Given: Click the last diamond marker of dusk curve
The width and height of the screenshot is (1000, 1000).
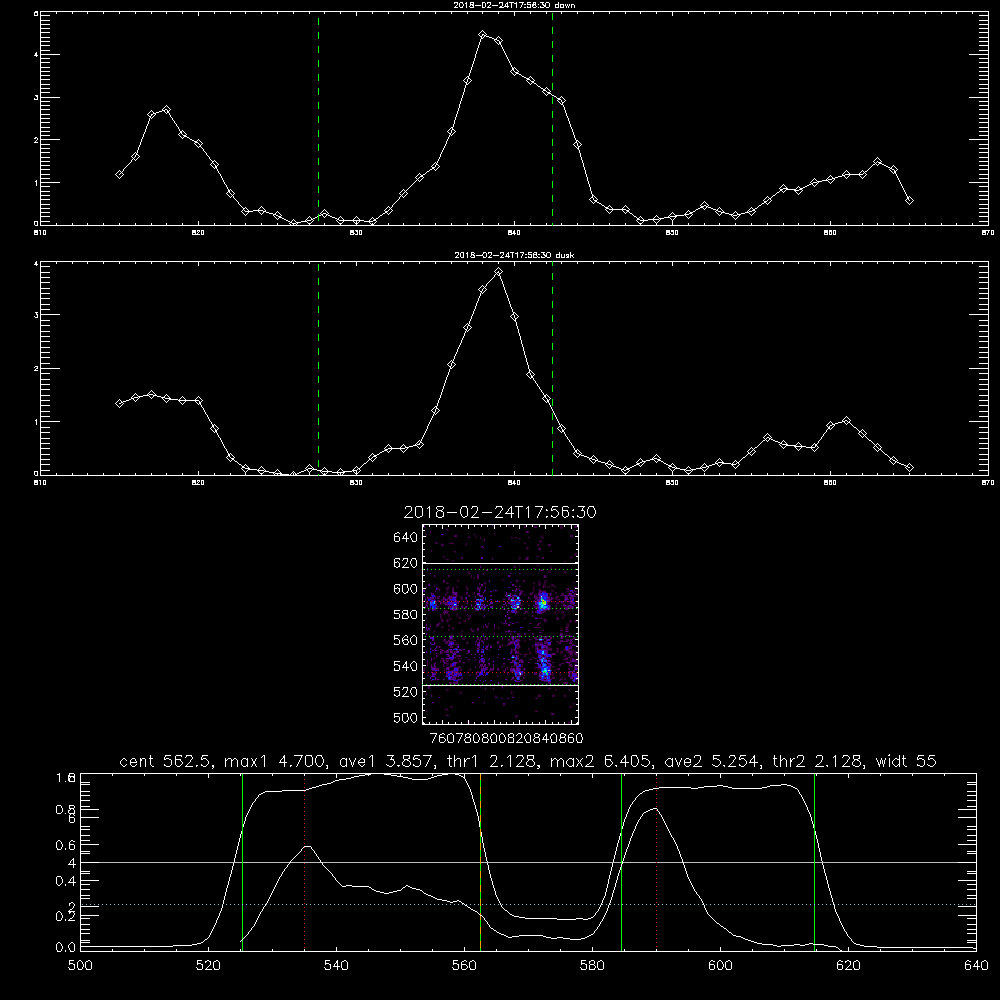Looking at the screenshot, I should coord(909,467).
